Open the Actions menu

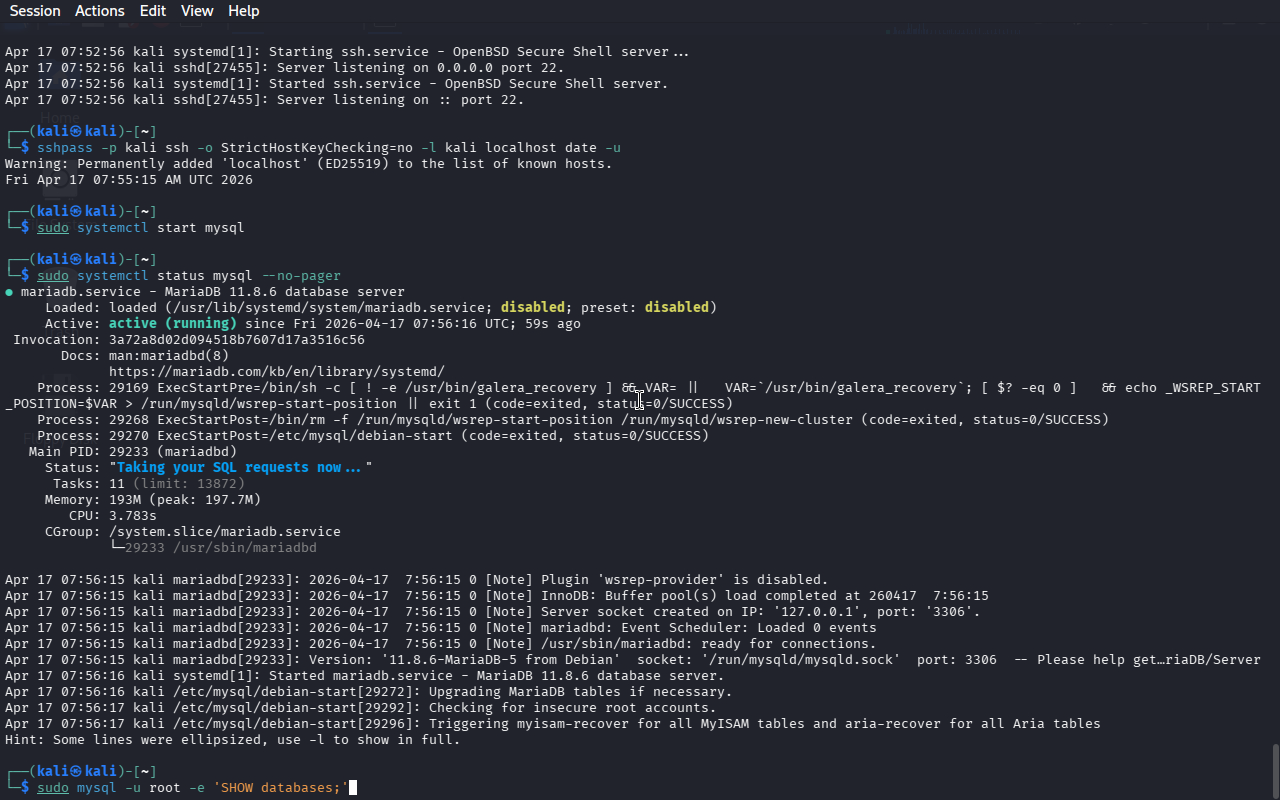click(x=100, y=11)
